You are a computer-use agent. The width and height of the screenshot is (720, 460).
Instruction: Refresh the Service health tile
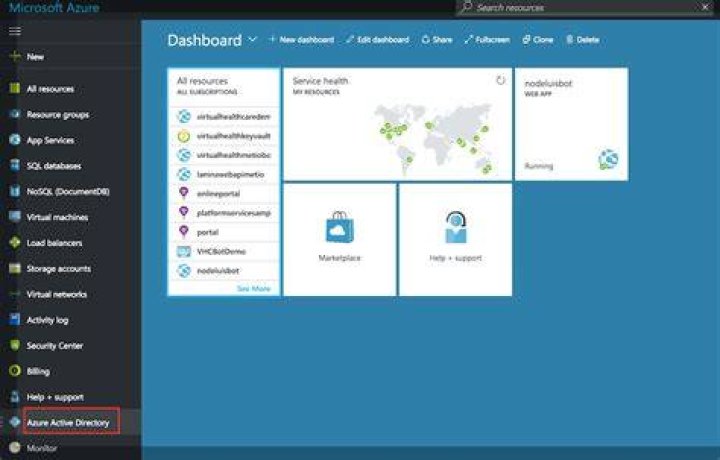point(501,81)
